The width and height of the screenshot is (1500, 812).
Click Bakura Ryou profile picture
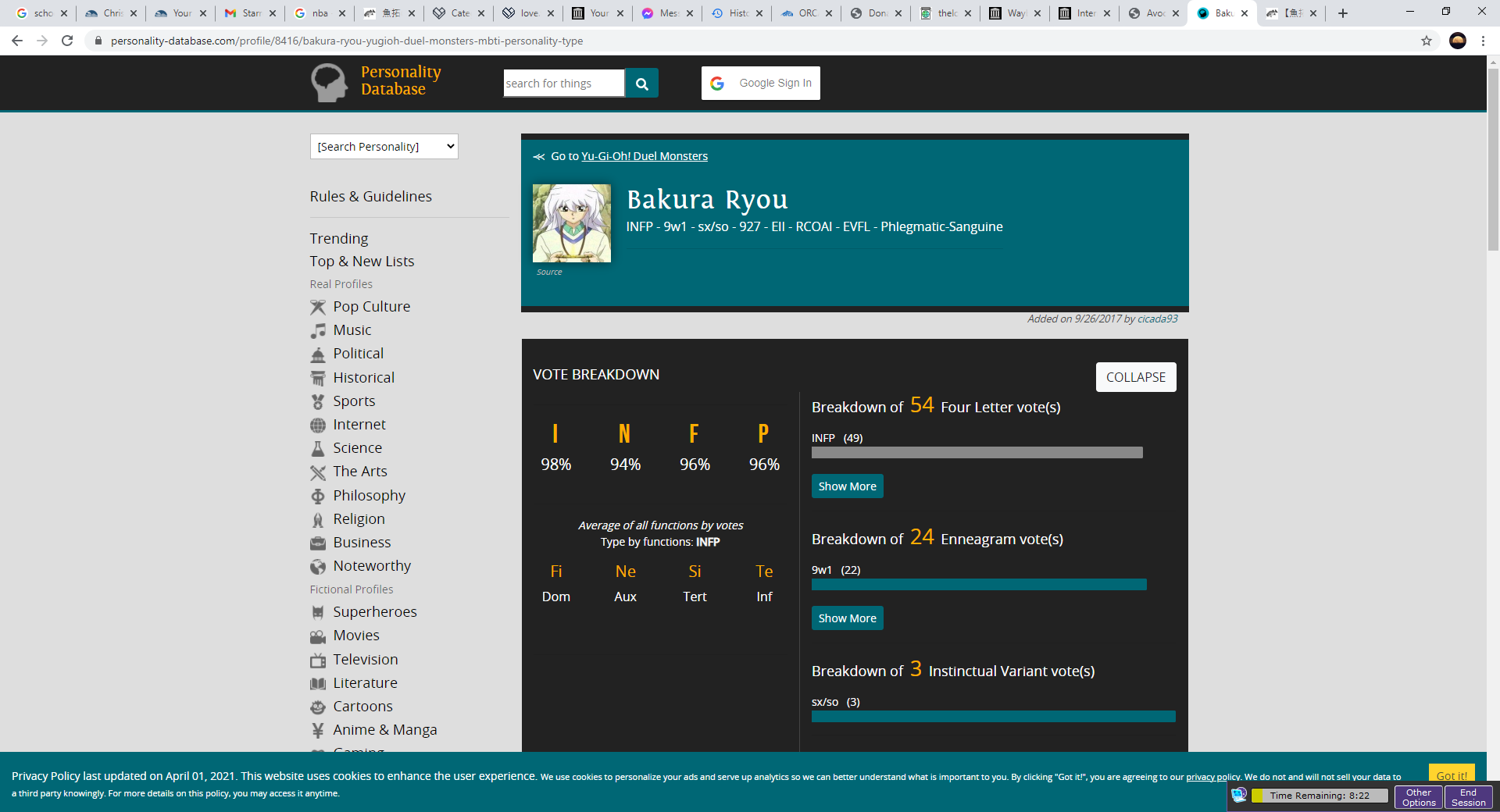[x=572, y=223]
